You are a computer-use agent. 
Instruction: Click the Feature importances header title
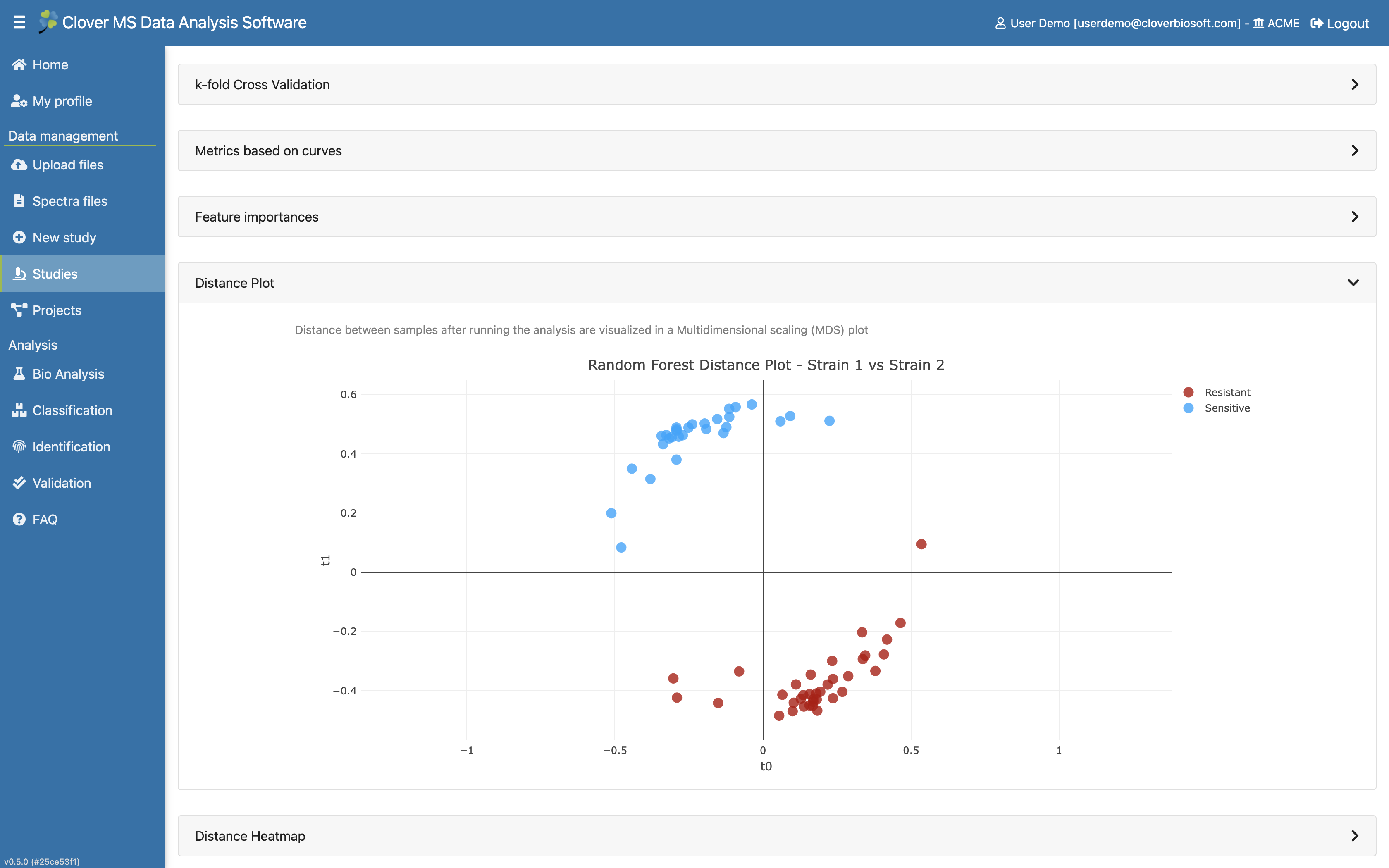(x=257, y=217)
